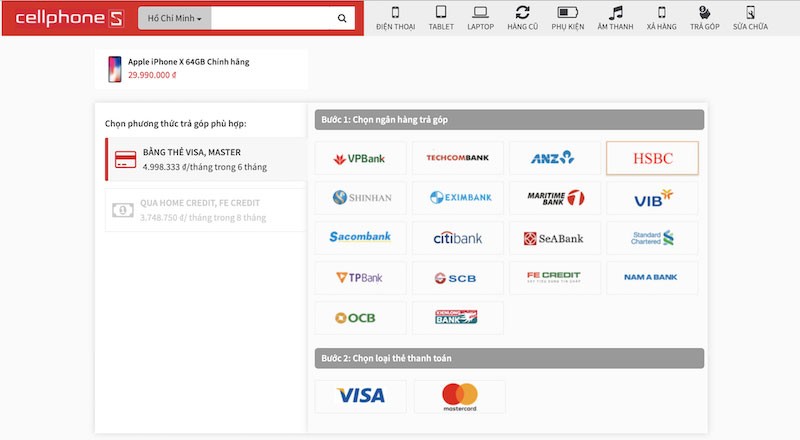
Task: Select Mastercard card type
Action: pos(460,396)
